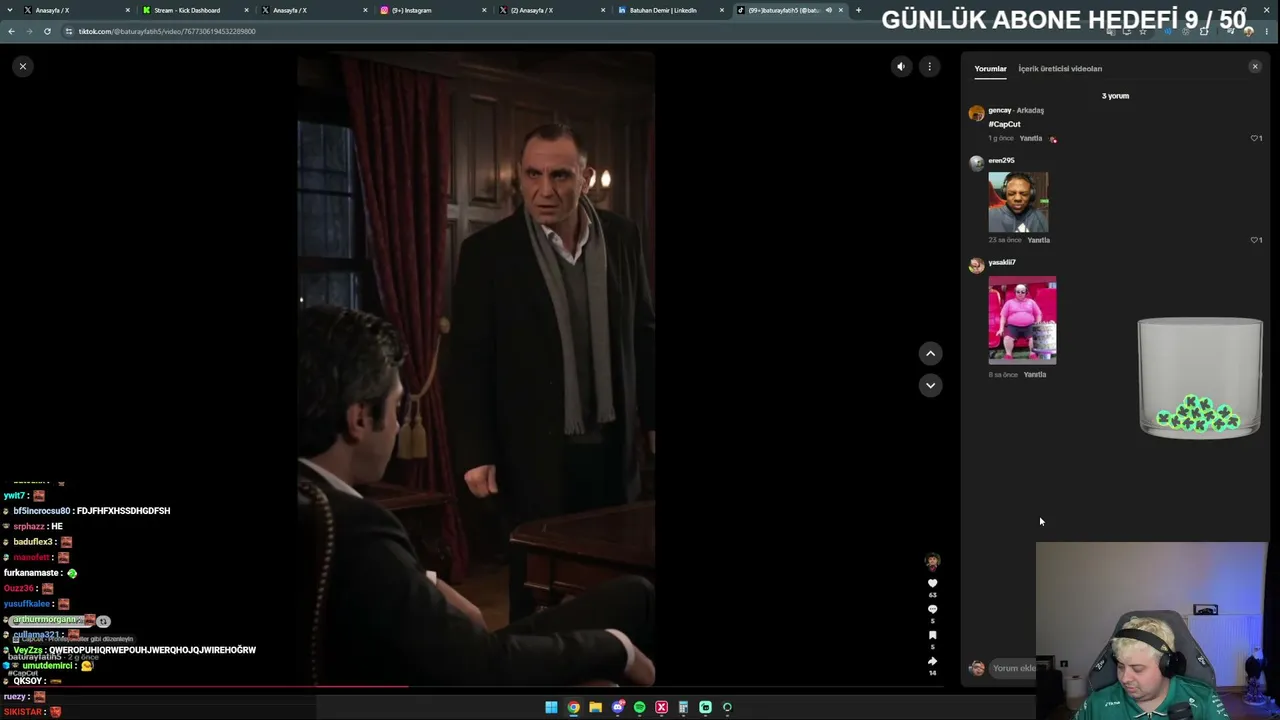Image resolution: width=1280 pixels, height=720 pixels.
Task: Open the video's three-dot options menu
Action: click(x=929, y=67)
